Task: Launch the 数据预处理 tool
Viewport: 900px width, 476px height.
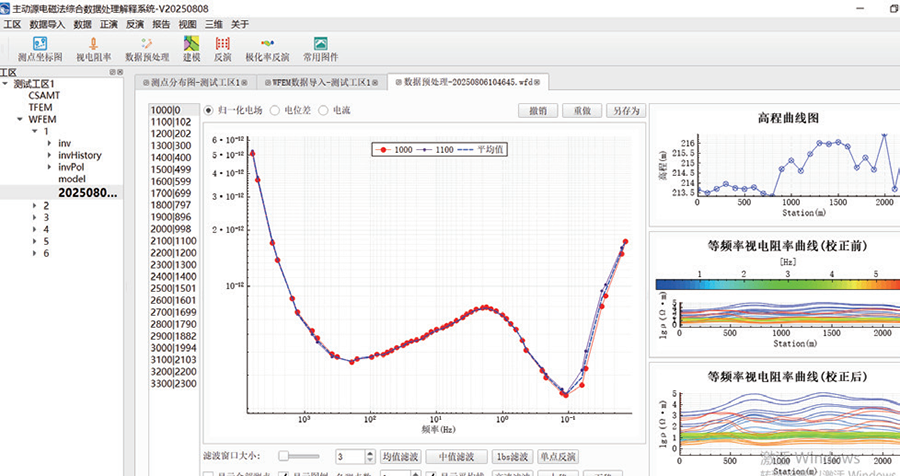Action: (x=147, y=49)
